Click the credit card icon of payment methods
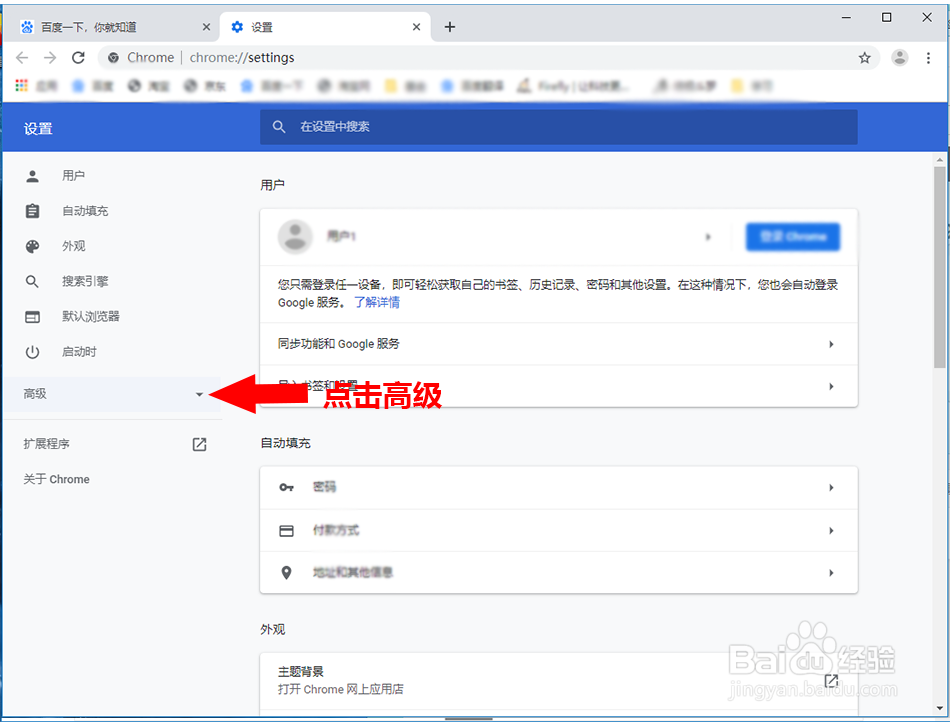Image resolution: width=950 pixels, height=722 pixels. coord(287,531)
